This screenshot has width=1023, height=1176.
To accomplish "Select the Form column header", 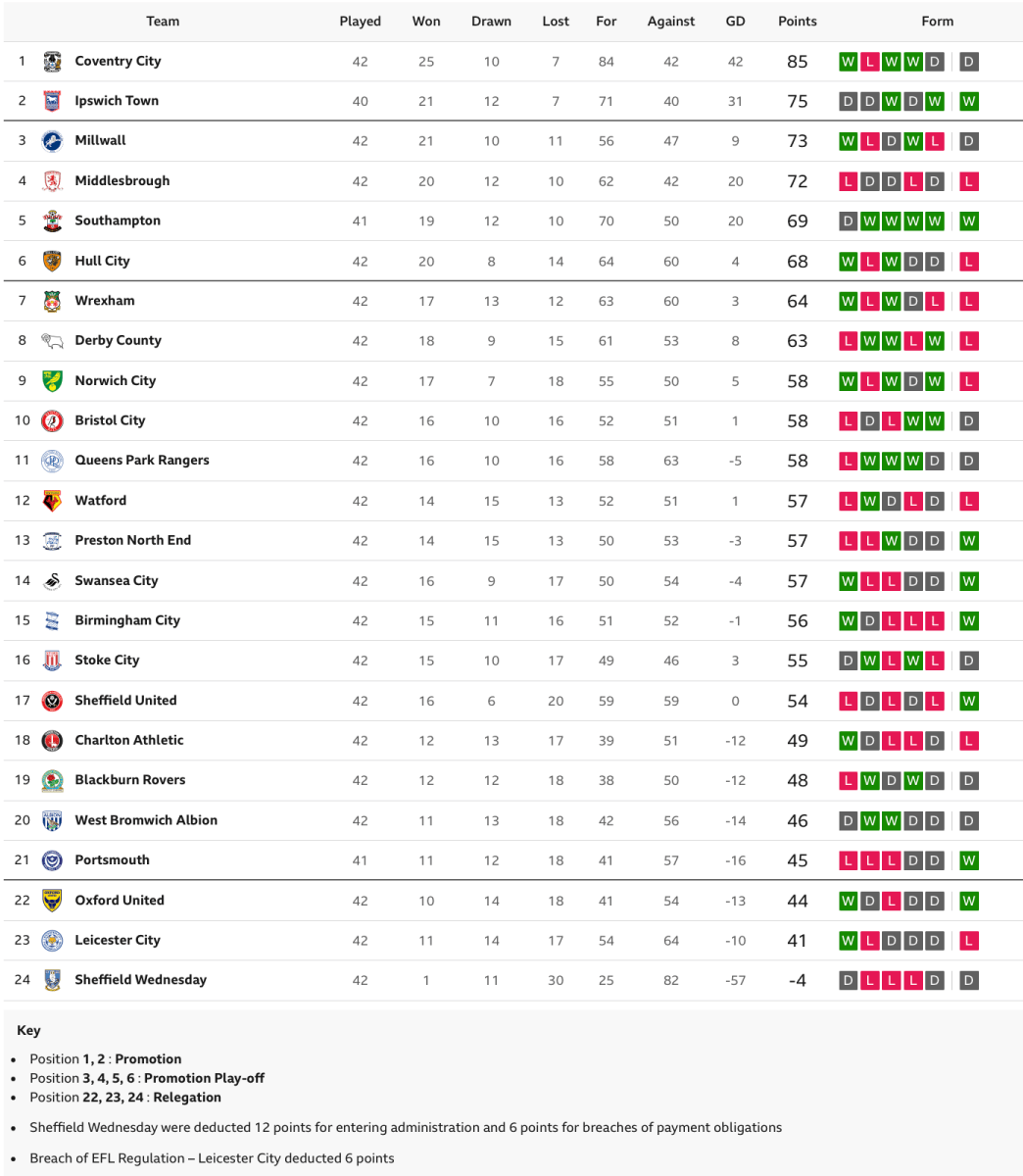I will click(x=937, y=21).
